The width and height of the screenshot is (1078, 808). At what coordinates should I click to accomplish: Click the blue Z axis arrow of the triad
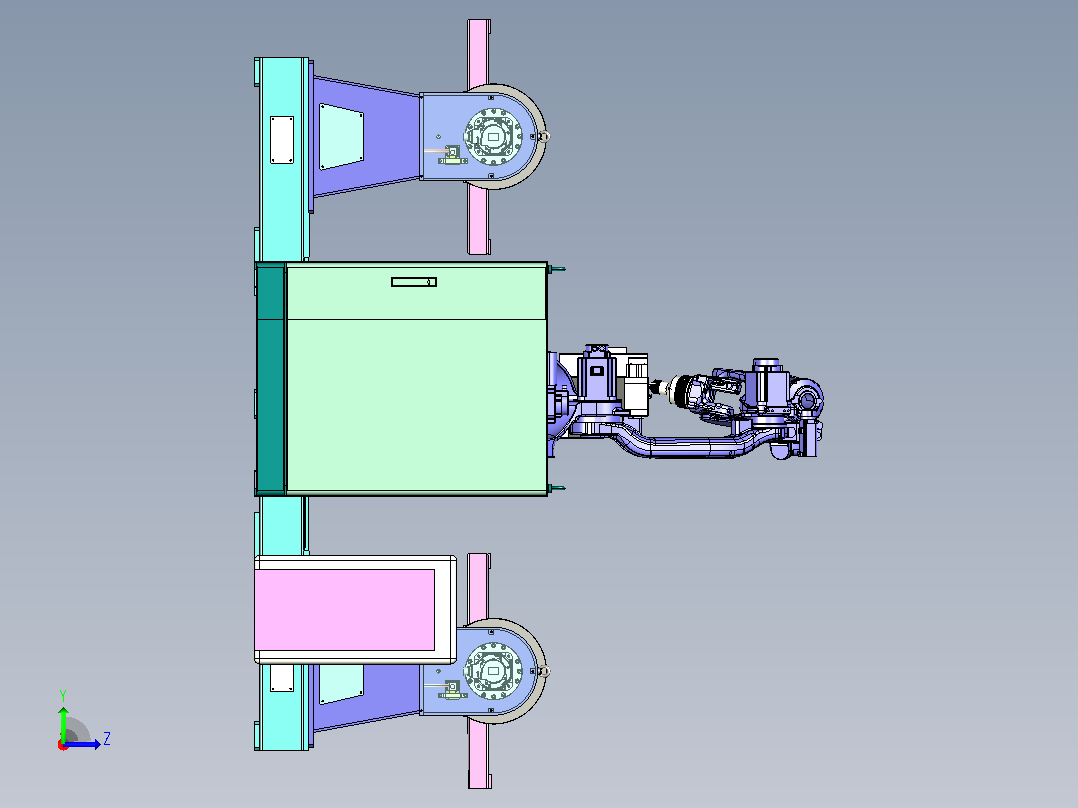[84, 744]
